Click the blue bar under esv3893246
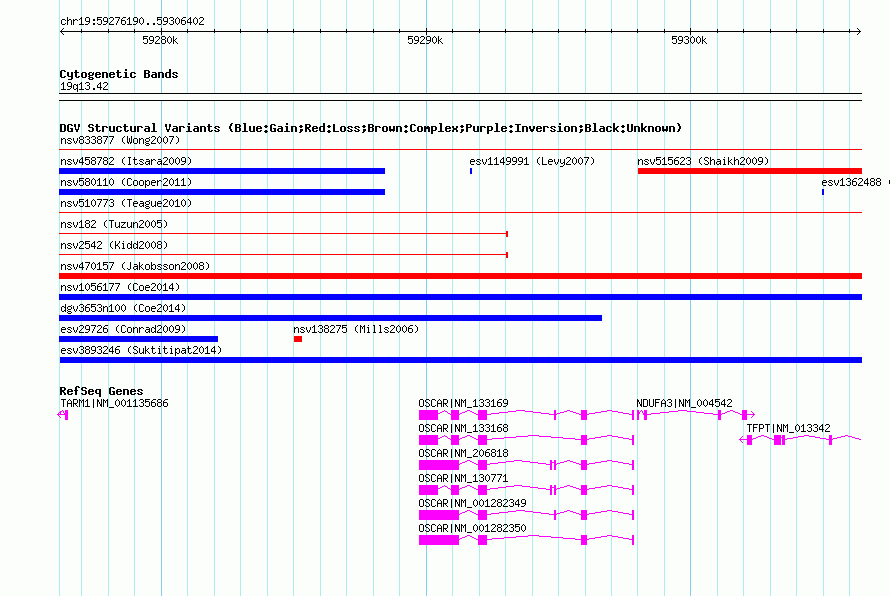Viewport: 890px width, 596px height. click(460, 360)
